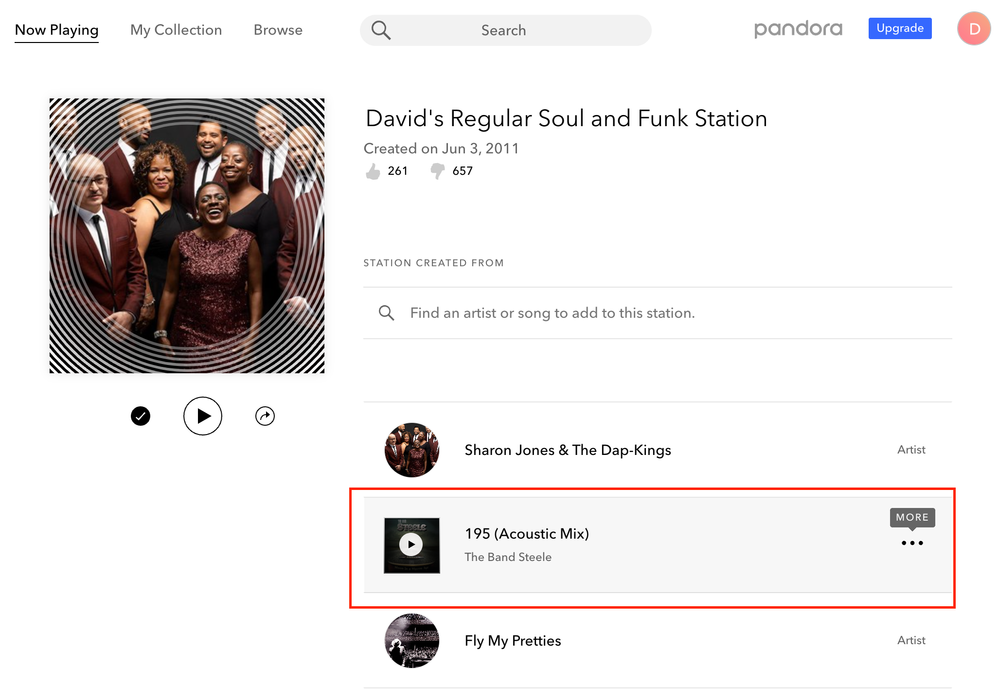Toggle the collected checkmark icon

coord(140,416)
